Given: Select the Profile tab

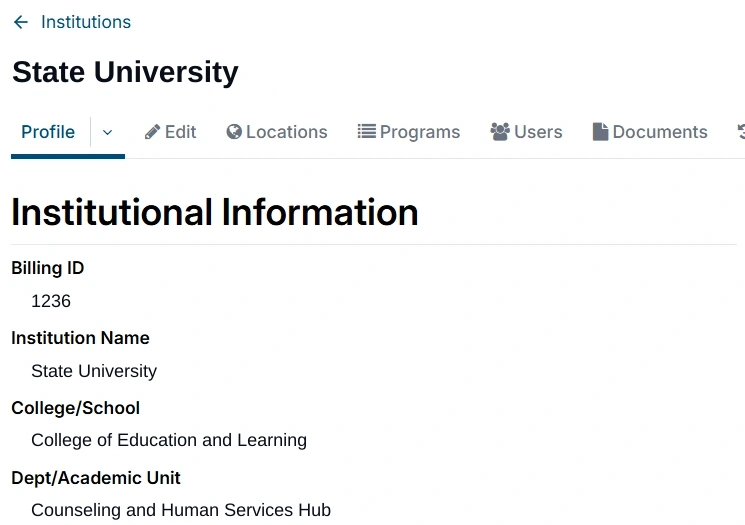Looking at the screenshot, I should [48, 132].
